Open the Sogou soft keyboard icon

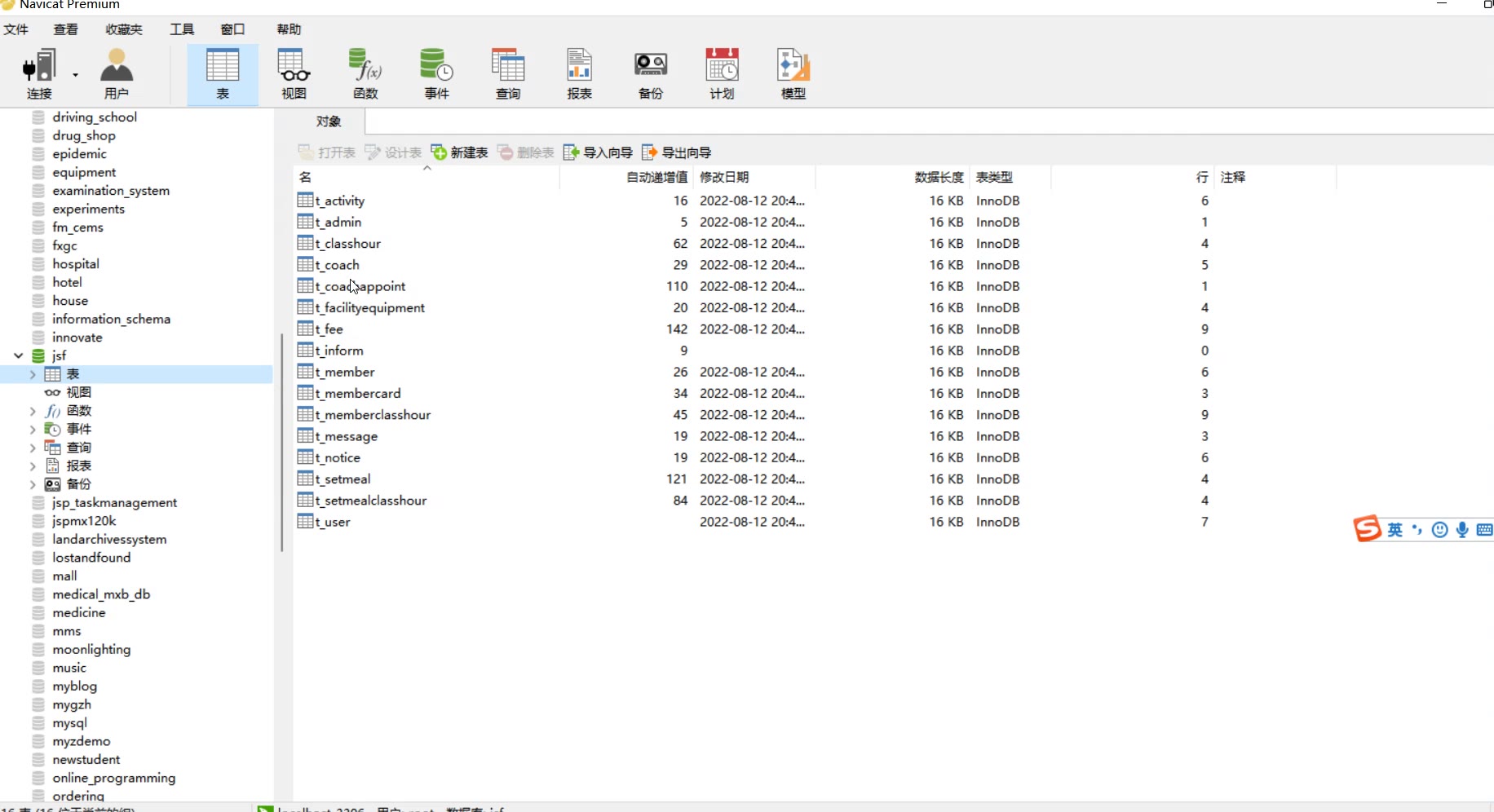click(x=1484, y=530)
